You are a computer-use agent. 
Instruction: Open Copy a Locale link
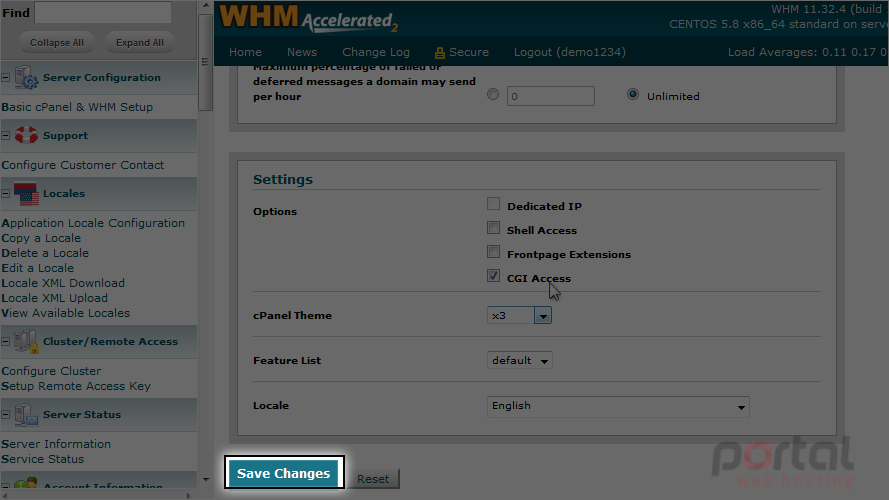click(x=41, y=238)
